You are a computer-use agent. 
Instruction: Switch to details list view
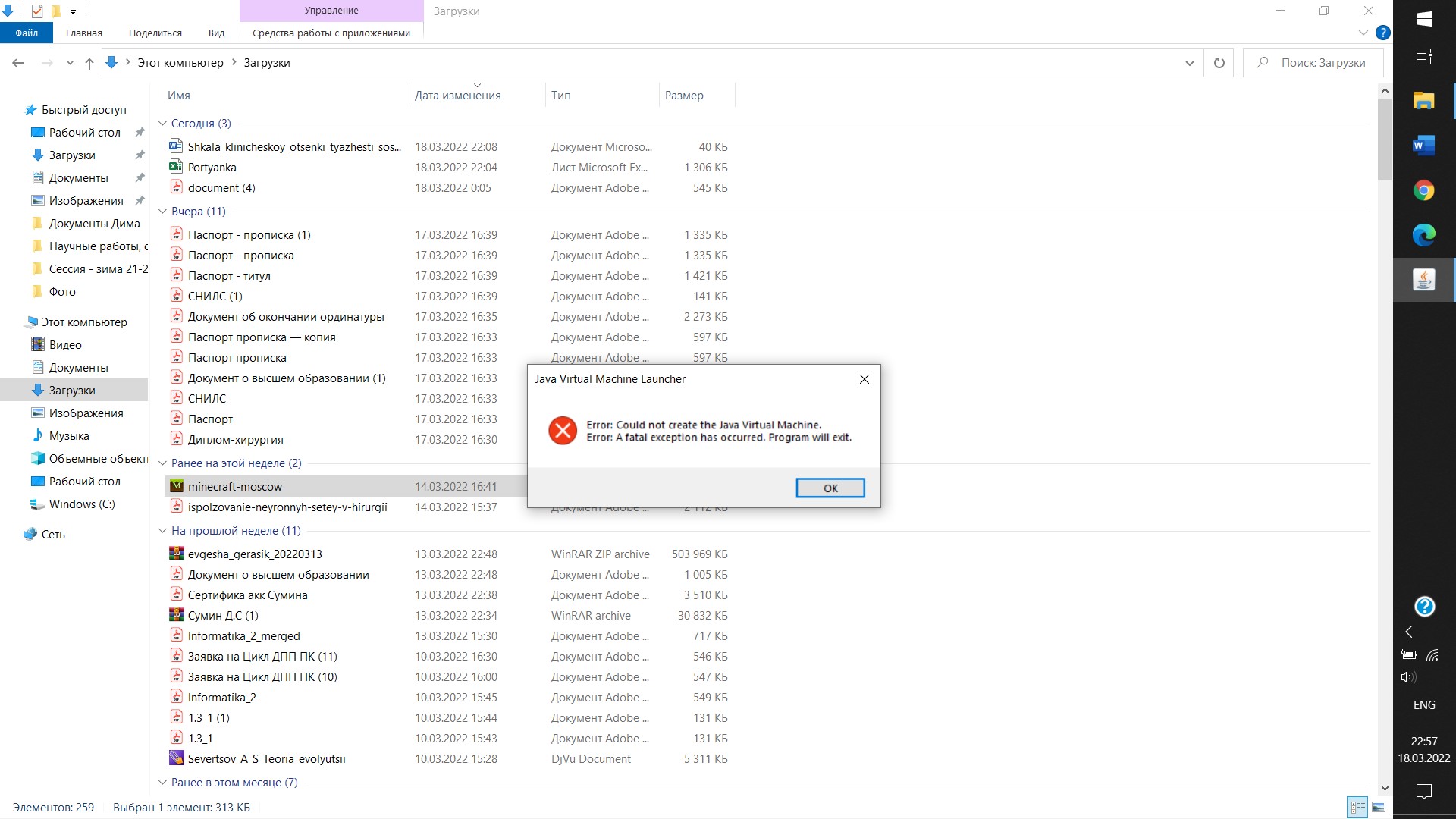coord(1357,807)
